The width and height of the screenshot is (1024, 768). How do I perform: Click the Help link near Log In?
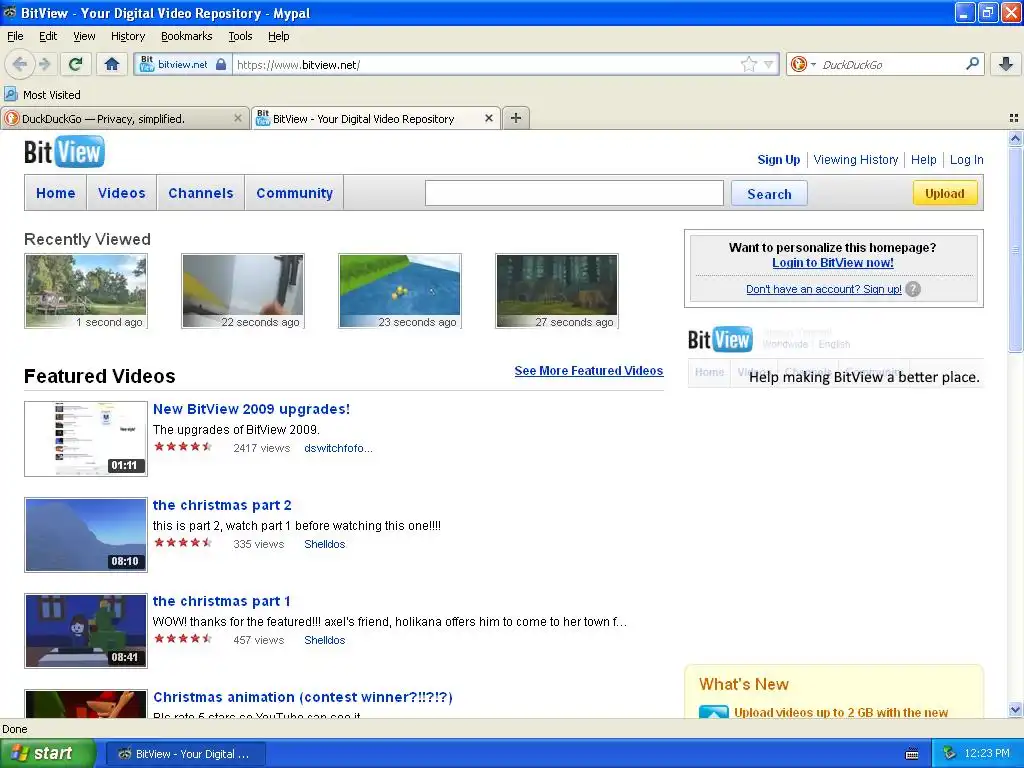click(x=923, y=159)
